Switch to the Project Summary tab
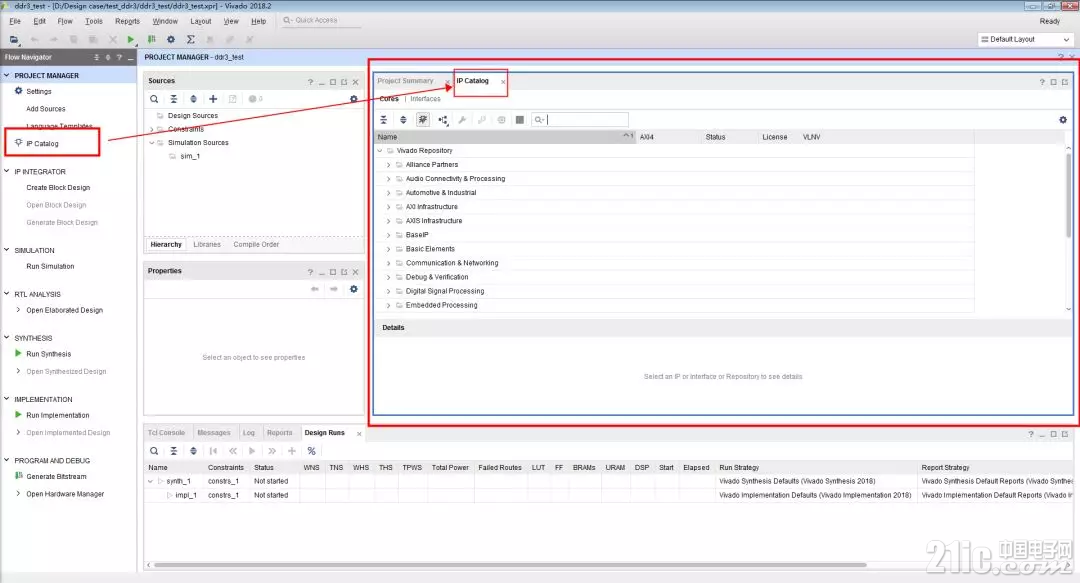Image resolution: width=1080 pixels, height=583 pixels. [406, 81]
